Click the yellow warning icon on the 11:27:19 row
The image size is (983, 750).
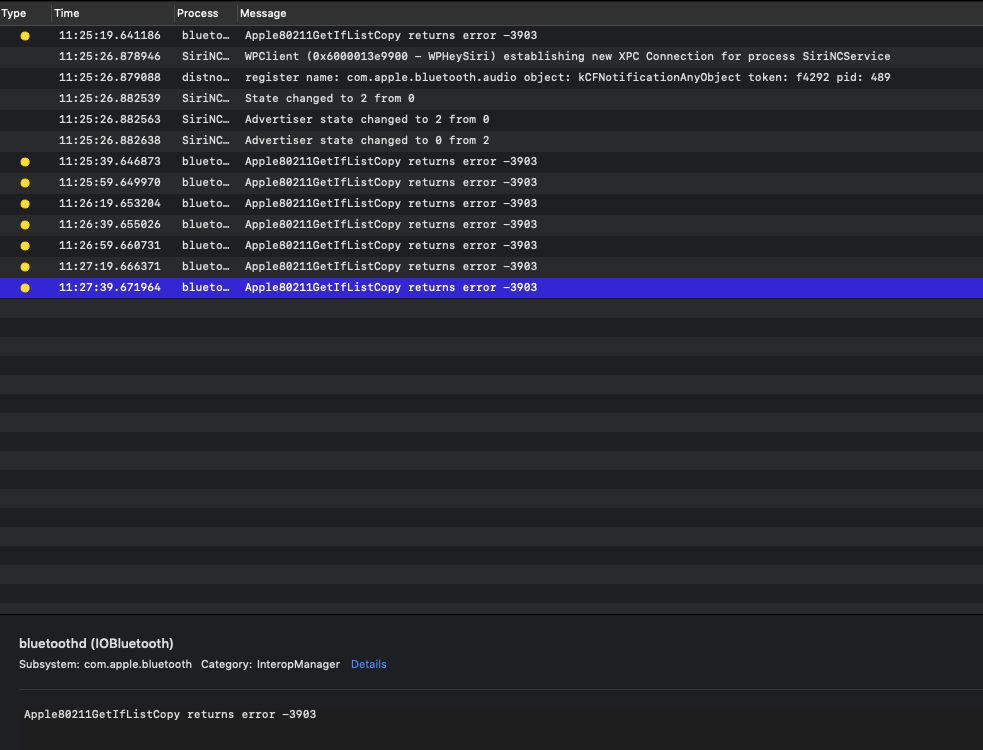24,266
